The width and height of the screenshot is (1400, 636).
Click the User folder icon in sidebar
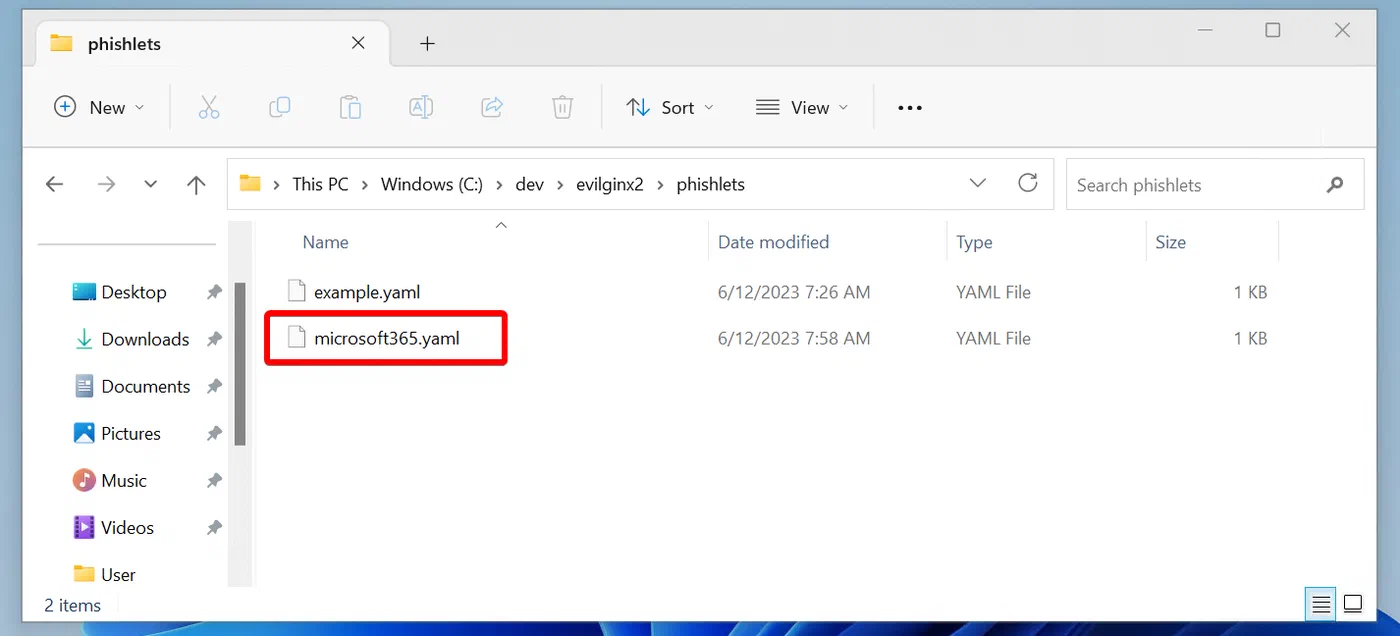pos(84,574)
